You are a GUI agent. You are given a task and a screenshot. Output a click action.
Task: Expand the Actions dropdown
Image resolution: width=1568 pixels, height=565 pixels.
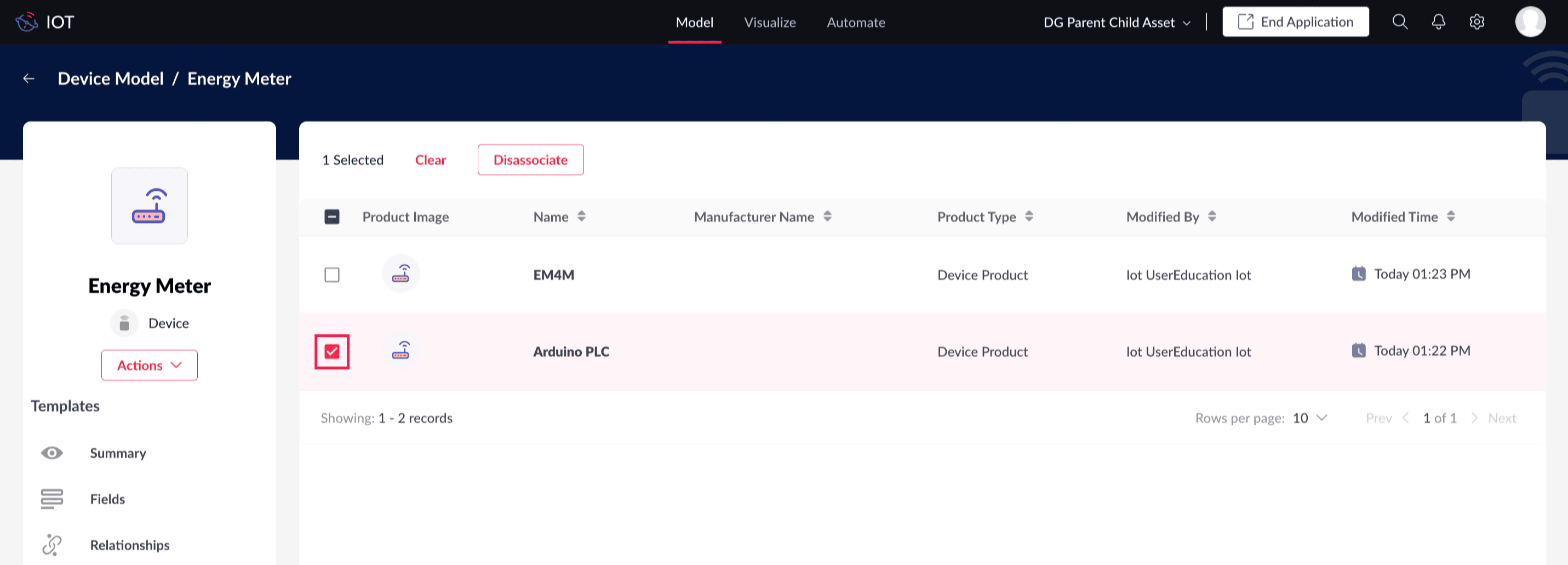click(149, 366)
